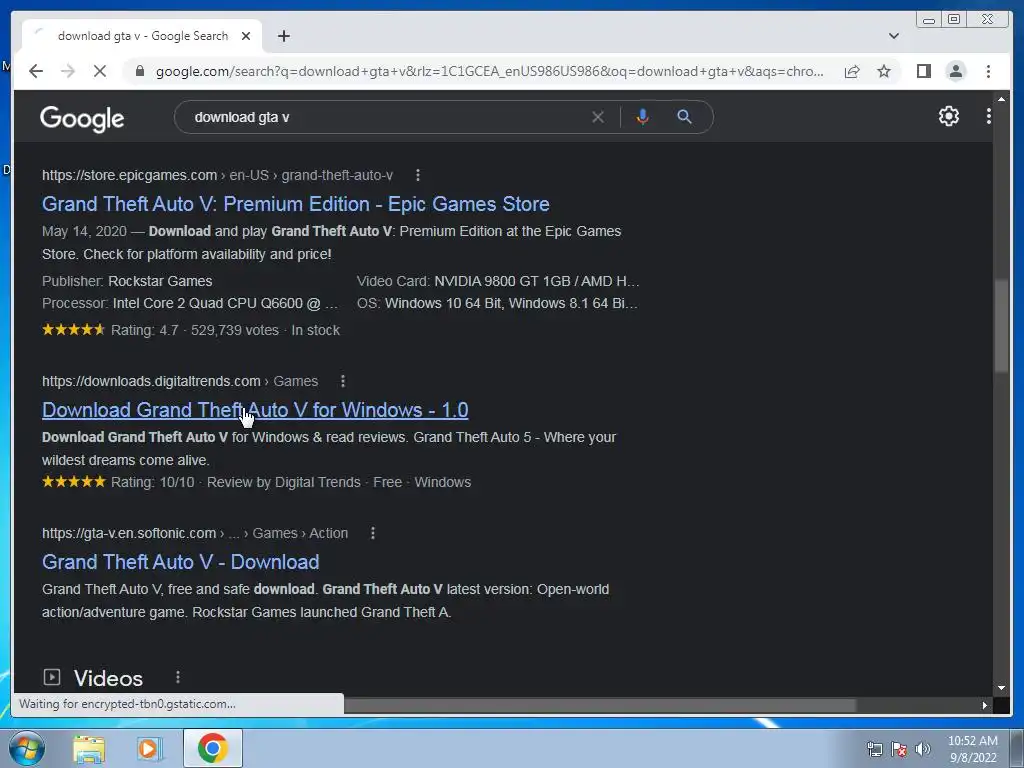The image size is (1024, 768).
Task: Click the scroll up arrow
Action: (1001, 99)
